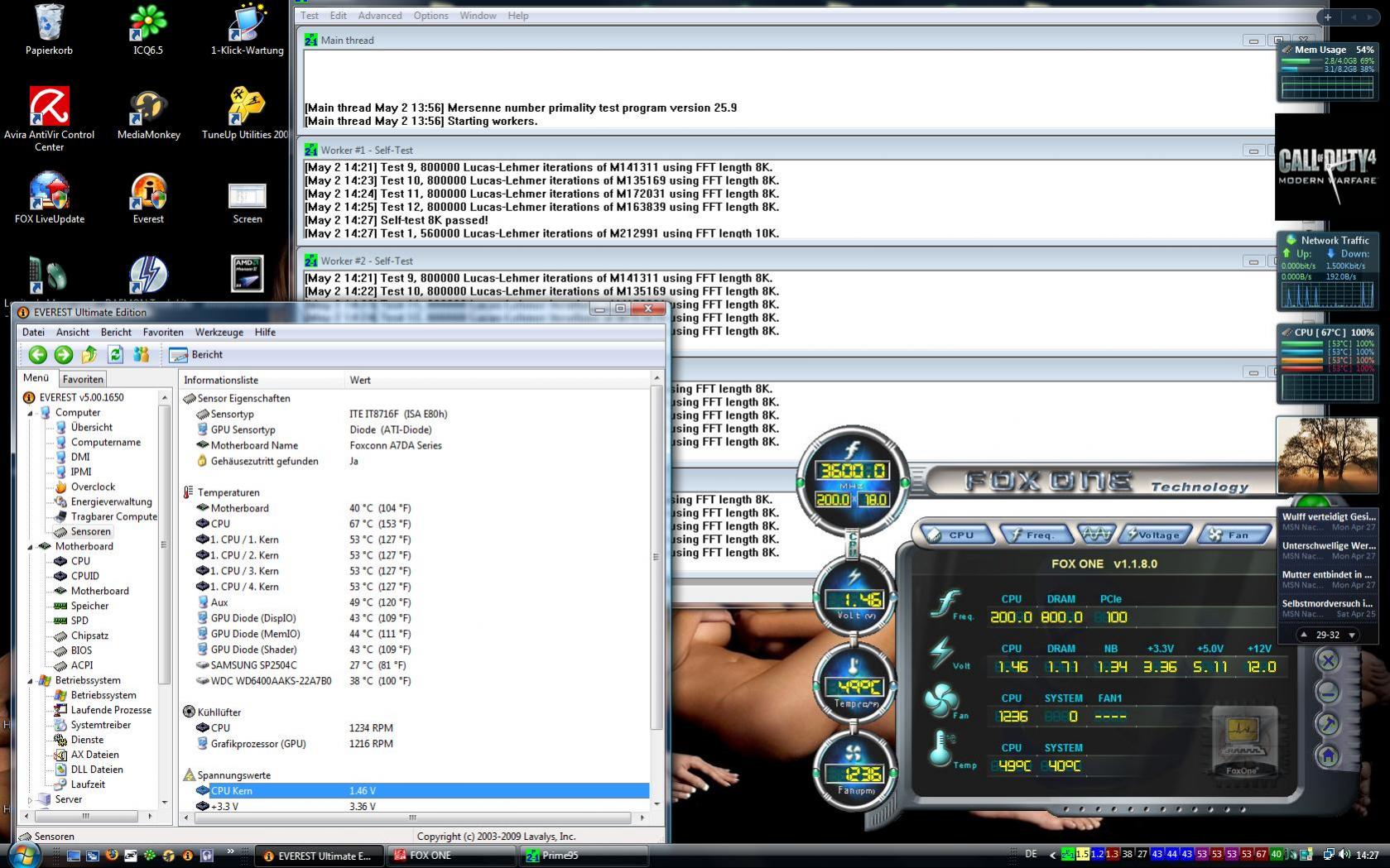Select Overclock in the EVEREST tree

93,487
